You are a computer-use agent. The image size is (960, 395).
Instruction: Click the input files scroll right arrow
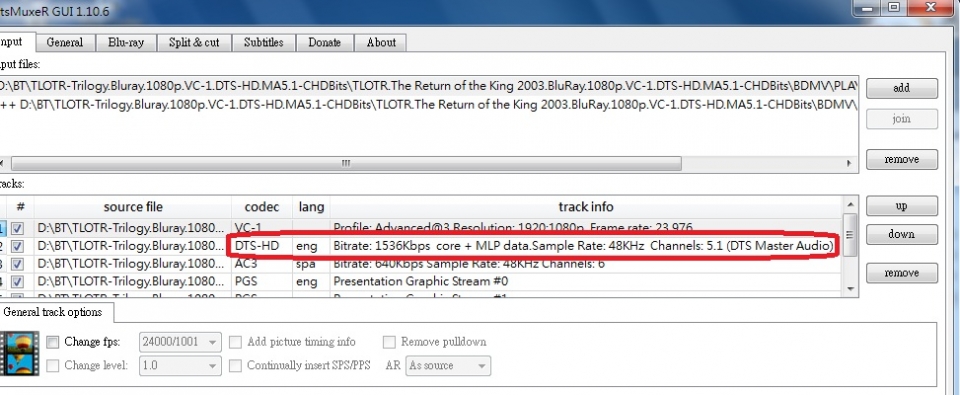pos(849,163)
